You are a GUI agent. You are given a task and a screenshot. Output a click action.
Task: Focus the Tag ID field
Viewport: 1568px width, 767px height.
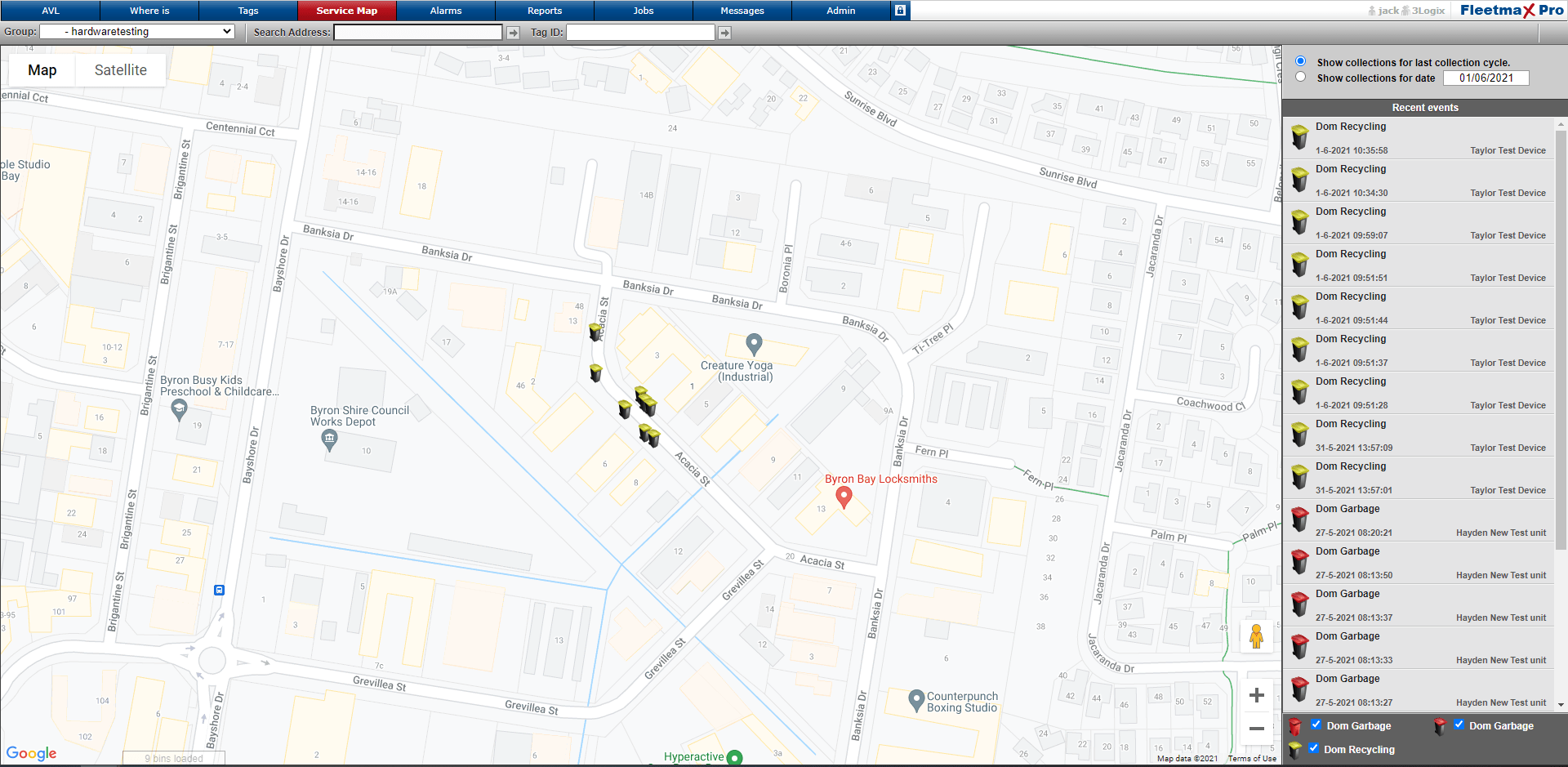[x=640, y=32]
